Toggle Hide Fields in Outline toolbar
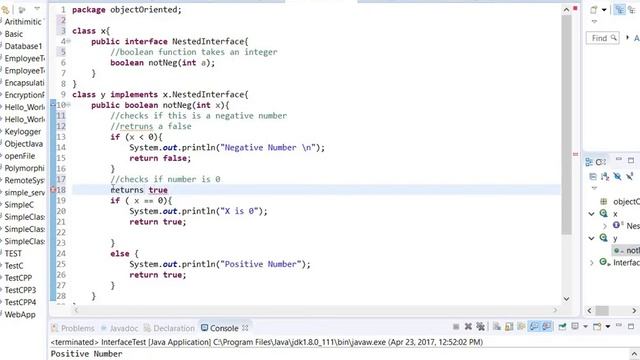 (x=618, y=176)
